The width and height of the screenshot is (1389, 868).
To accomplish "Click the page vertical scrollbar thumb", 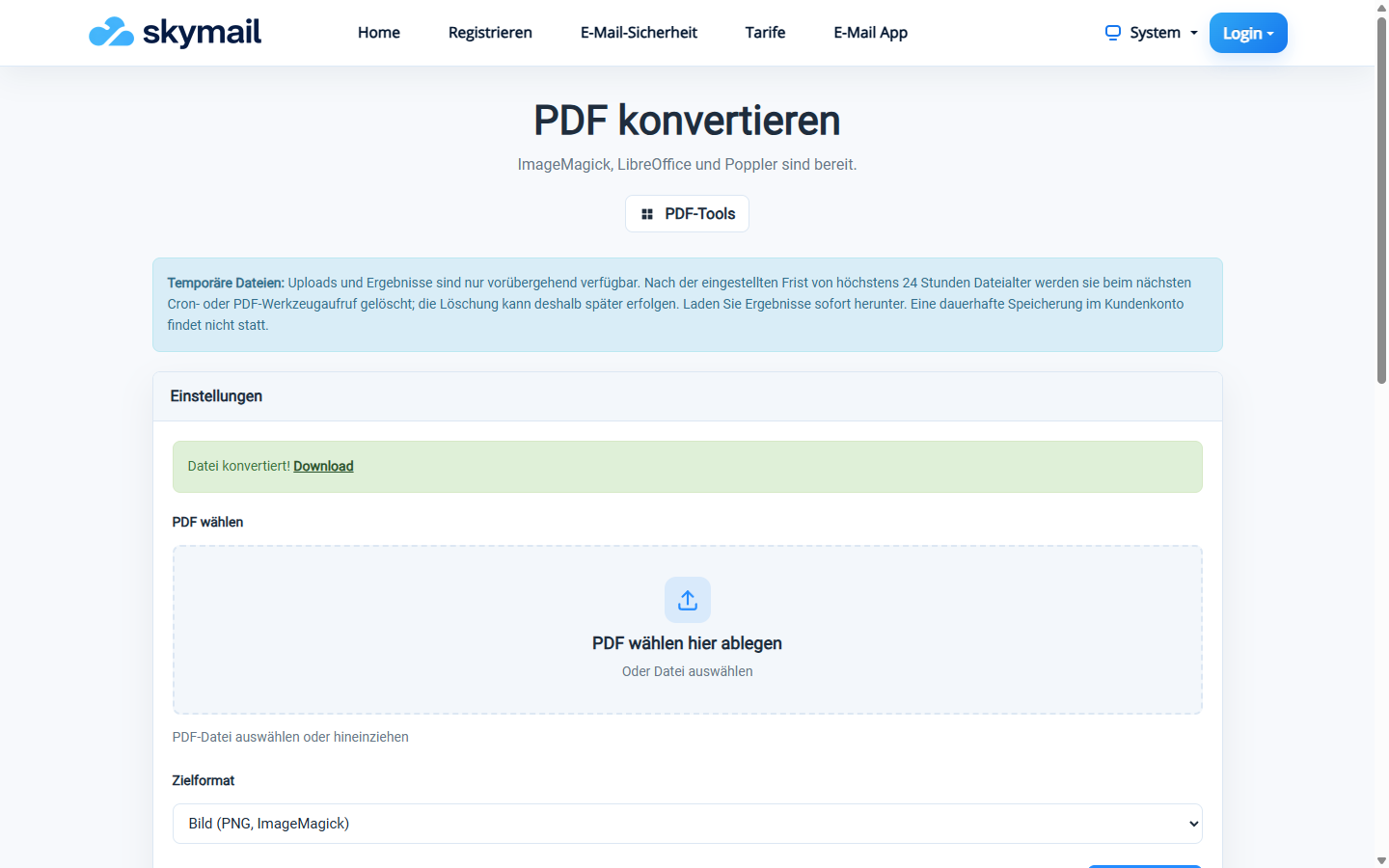I will 1381,201.
